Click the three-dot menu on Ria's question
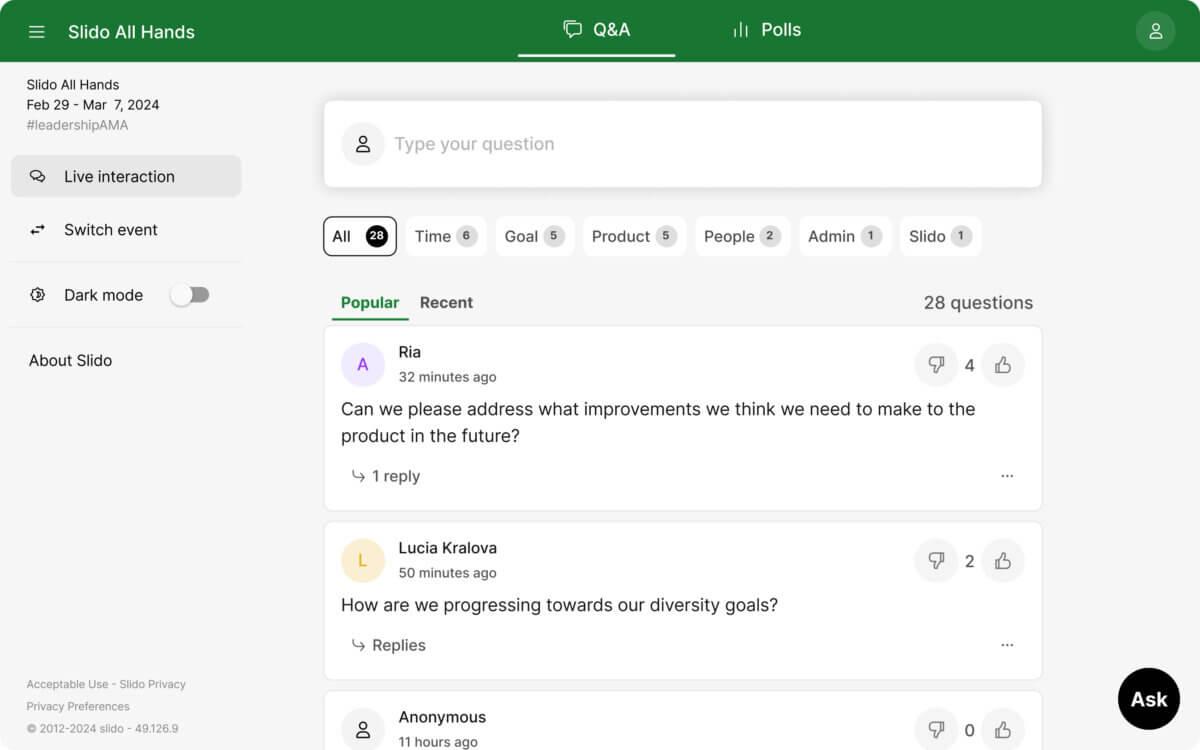Image resolution: width=1200 pixels, height=750 pixels. pyautogui.click(x=1007, y=476)
